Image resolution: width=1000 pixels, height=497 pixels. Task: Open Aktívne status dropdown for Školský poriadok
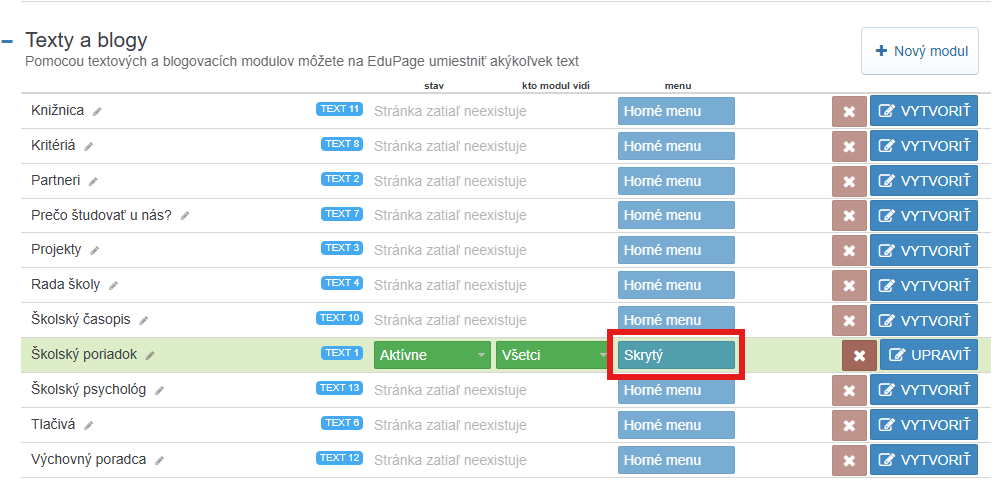coord(432,355)
